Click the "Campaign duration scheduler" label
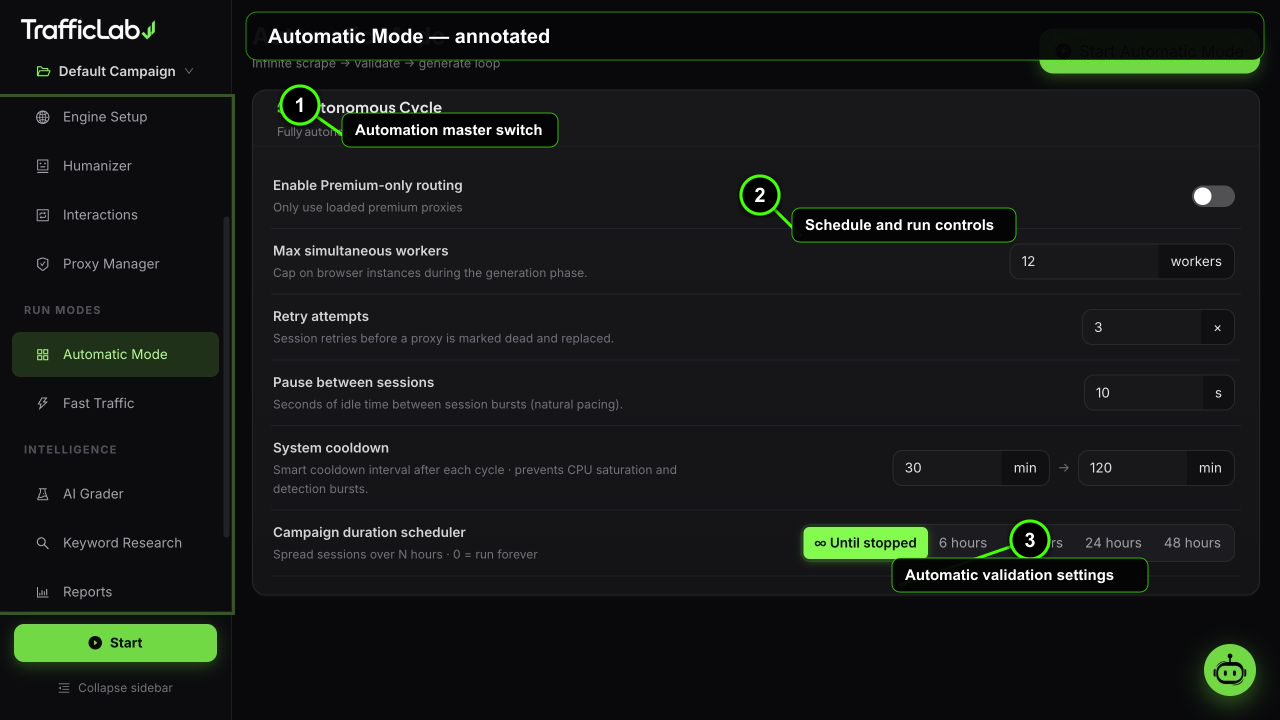 click(369, 532)
